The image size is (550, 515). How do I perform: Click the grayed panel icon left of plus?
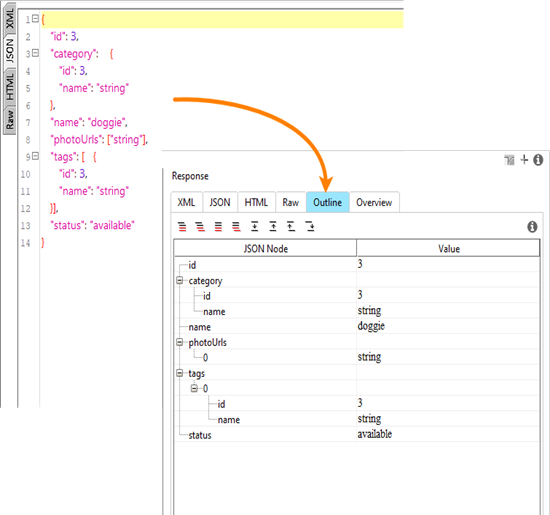[509, 160]
